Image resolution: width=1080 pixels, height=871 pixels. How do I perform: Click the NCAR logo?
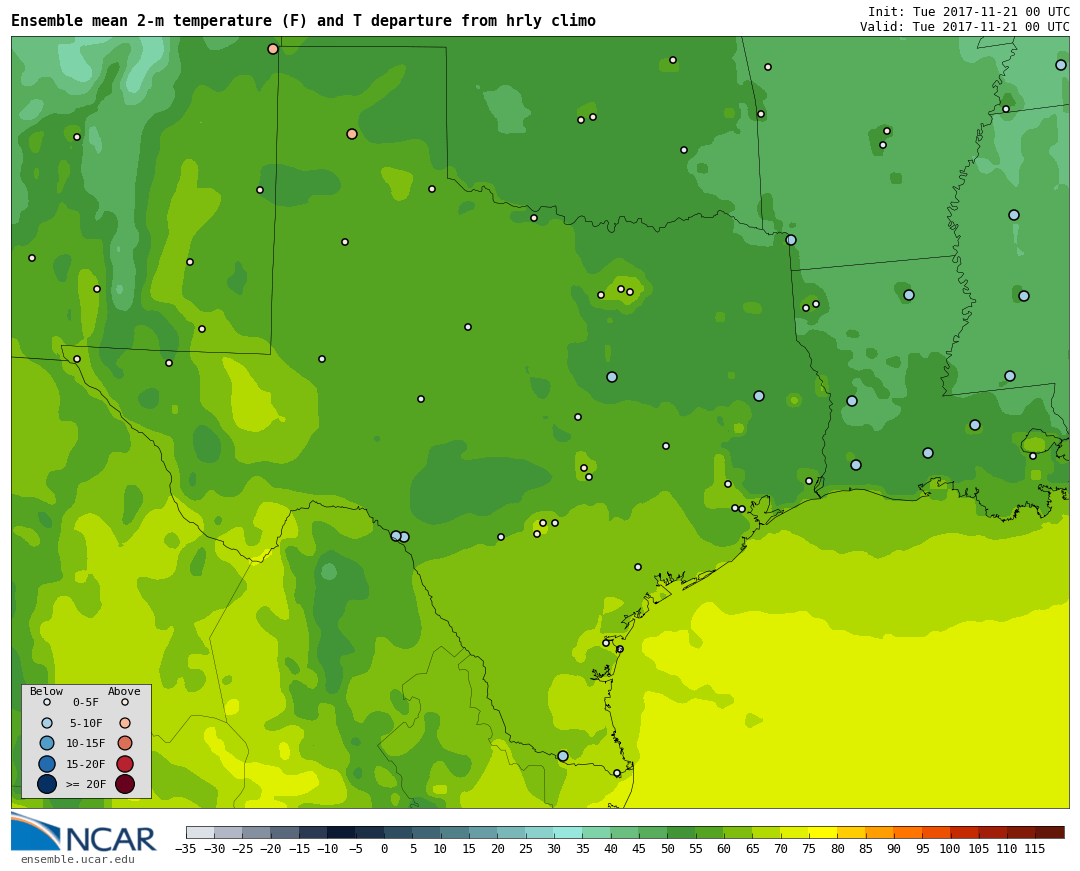[83, 833]
